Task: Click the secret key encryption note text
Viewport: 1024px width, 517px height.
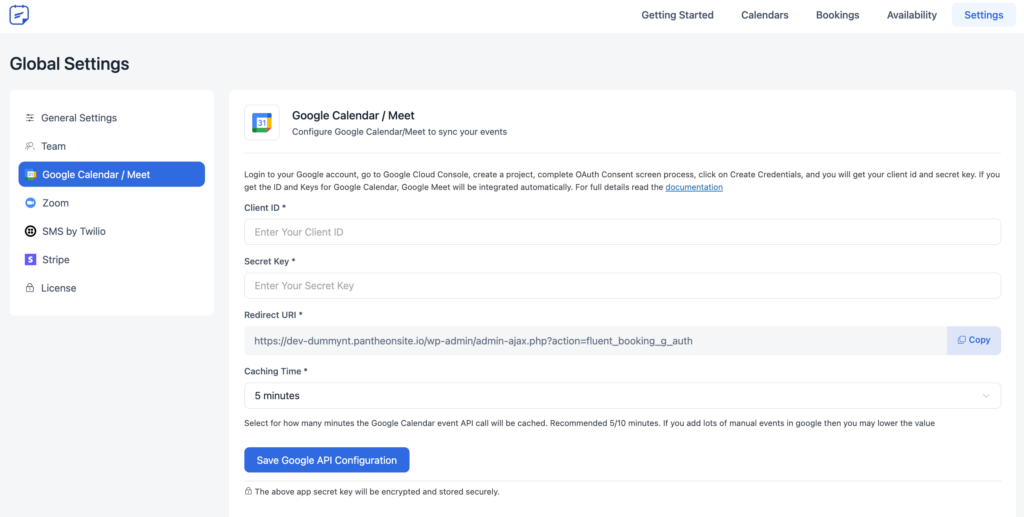Action: tap(377, 492)
